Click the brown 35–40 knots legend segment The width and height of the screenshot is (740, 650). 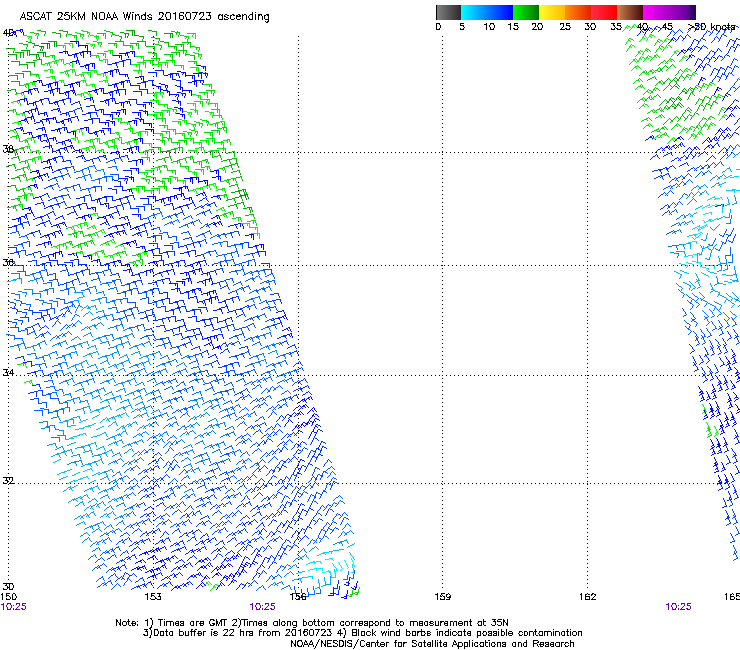pos(630,12)
